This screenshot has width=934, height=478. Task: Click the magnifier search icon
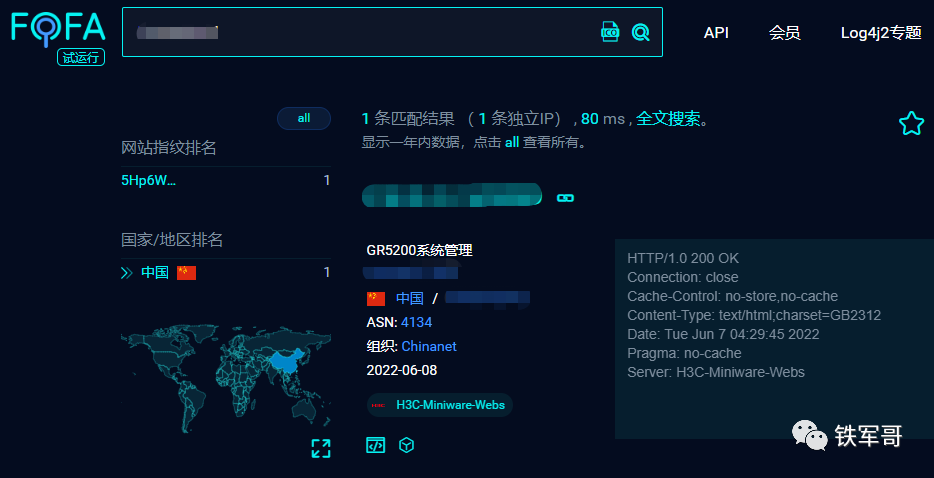pyautogui.click(x=640, y=32)
